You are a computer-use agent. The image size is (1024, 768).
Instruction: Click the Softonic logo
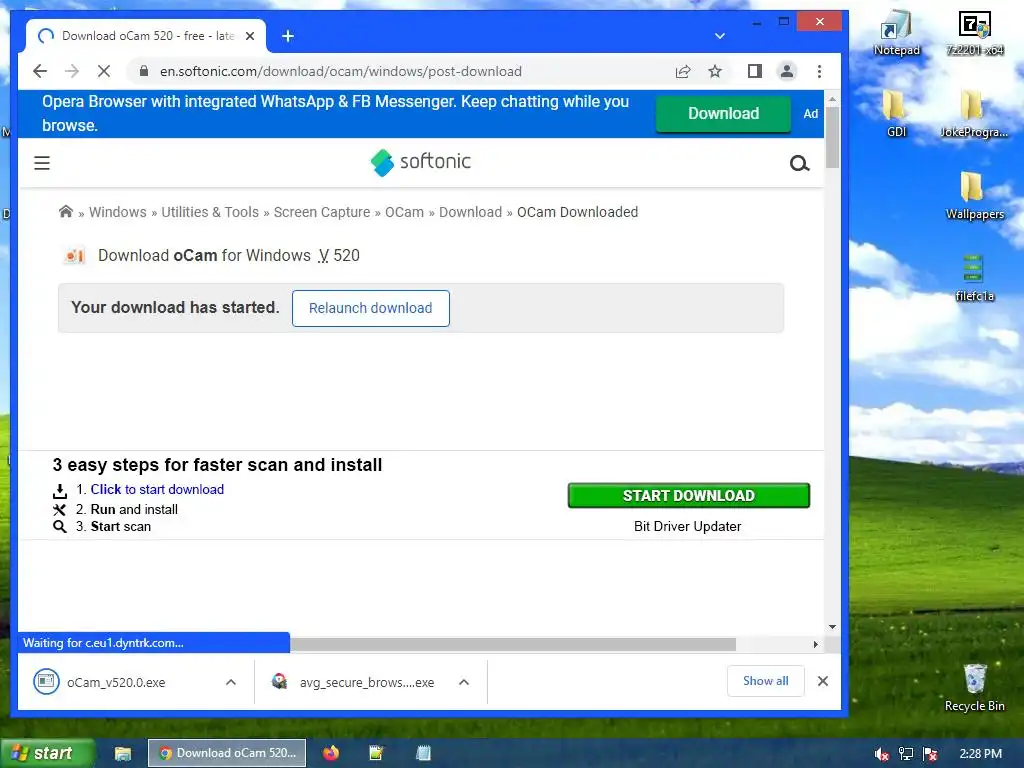pos(421,162)
